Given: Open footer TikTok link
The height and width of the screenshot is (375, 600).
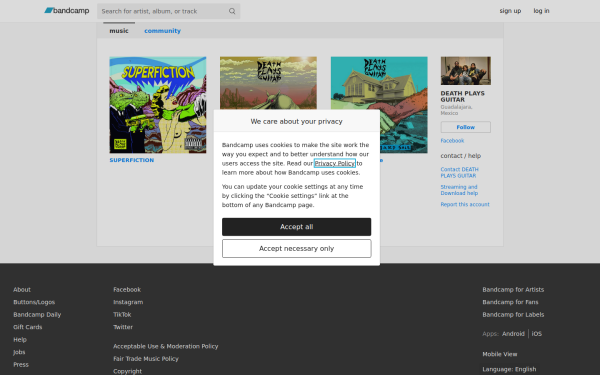Looking at the screenshot, I should click(122, 315).
